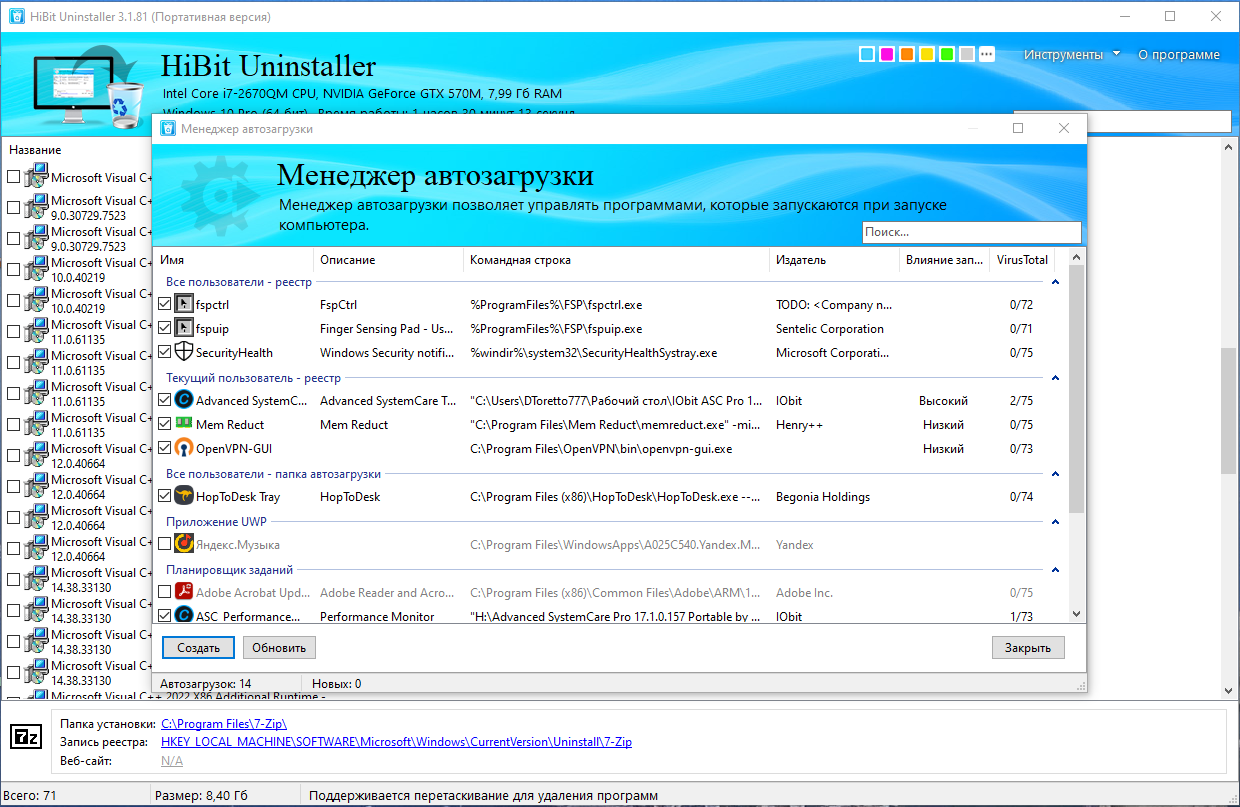Disable the fspctrl startup checkbox
This screenshot has width=1240, height=807.
pos(165,304)
